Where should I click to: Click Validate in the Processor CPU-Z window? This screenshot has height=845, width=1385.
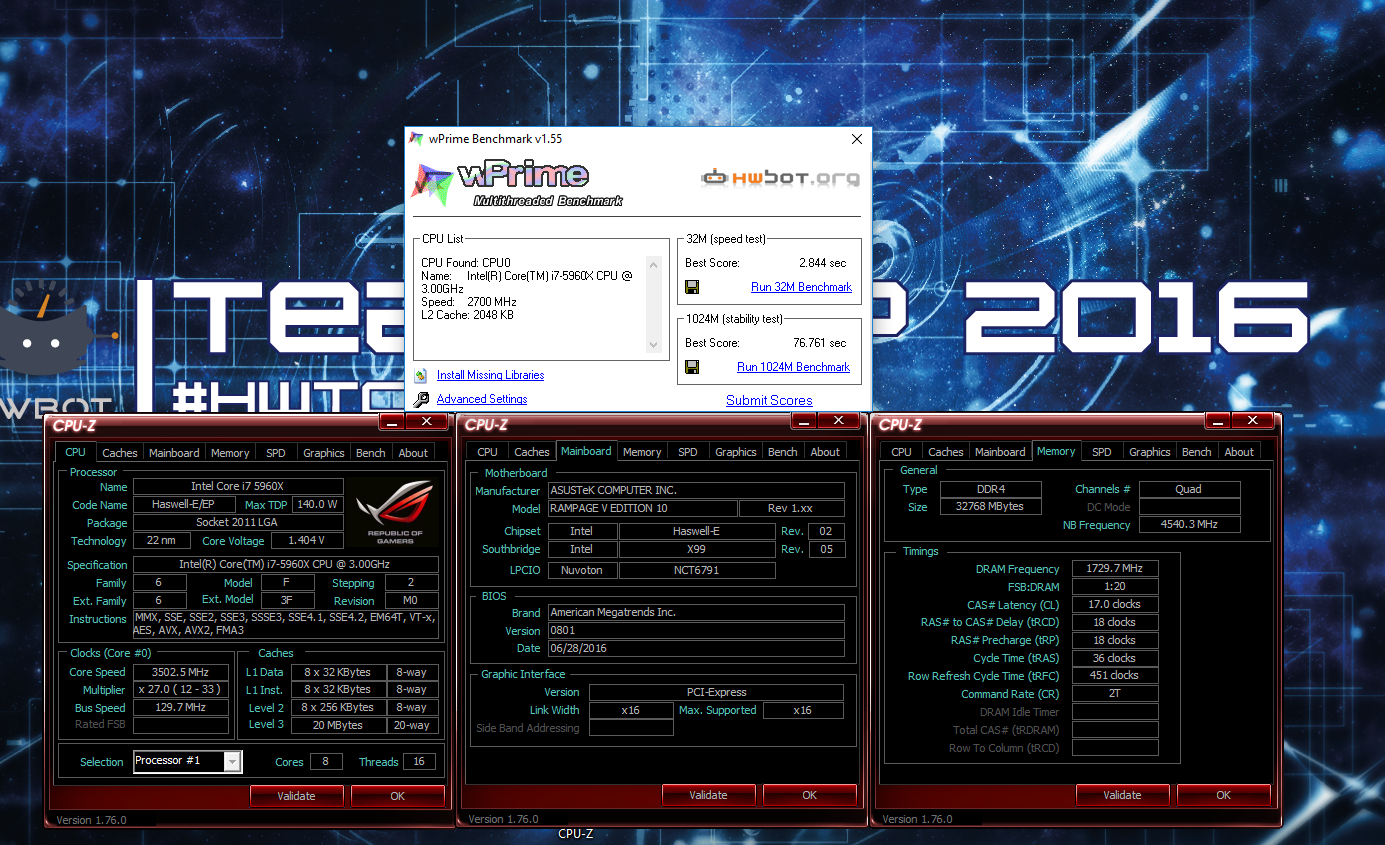[296, 796]
